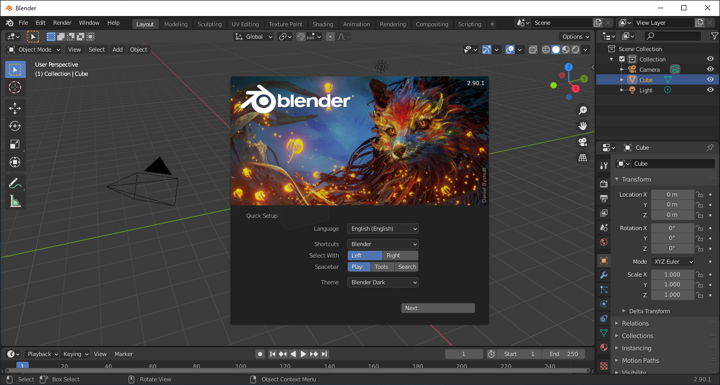Select the Transform tool
720x385 pixels.
[15, 162]
